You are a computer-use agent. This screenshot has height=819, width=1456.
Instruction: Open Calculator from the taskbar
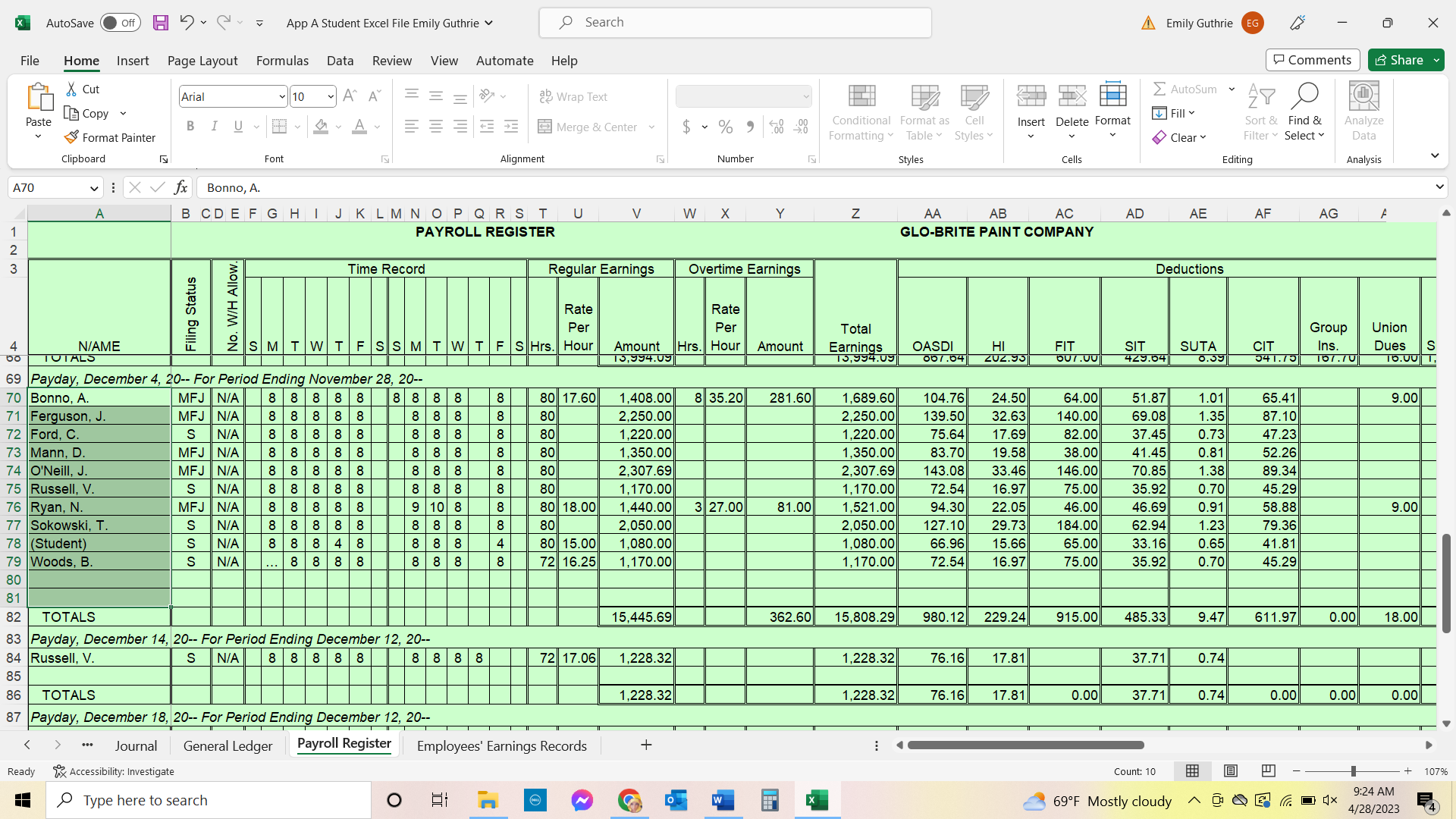[770, 800]
